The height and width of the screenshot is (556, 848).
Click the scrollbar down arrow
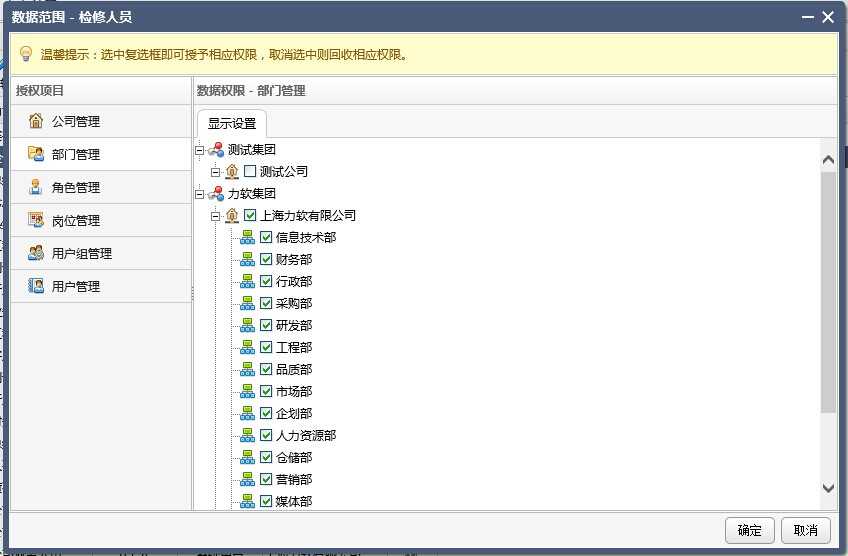[x=828, y=488]
